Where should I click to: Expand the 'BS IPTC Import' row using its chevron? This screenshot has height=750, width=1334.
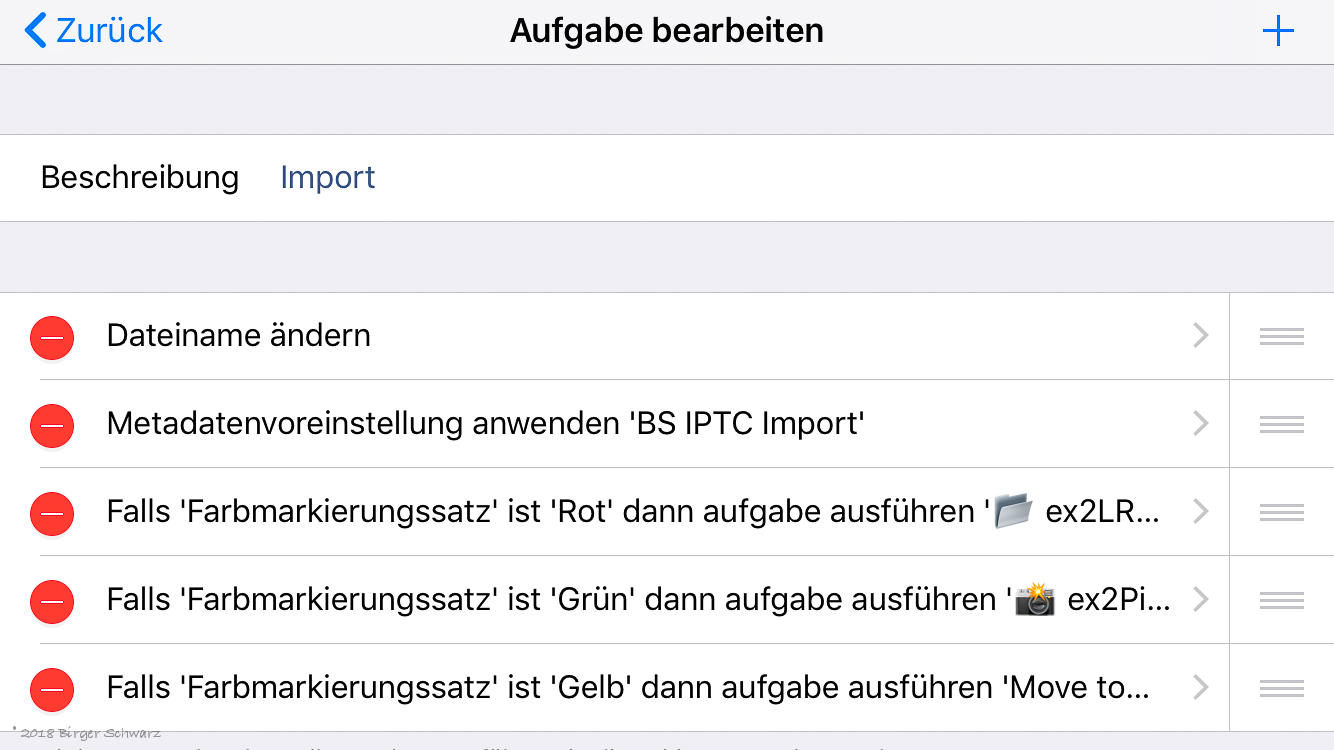click(x=1201, y=424)
